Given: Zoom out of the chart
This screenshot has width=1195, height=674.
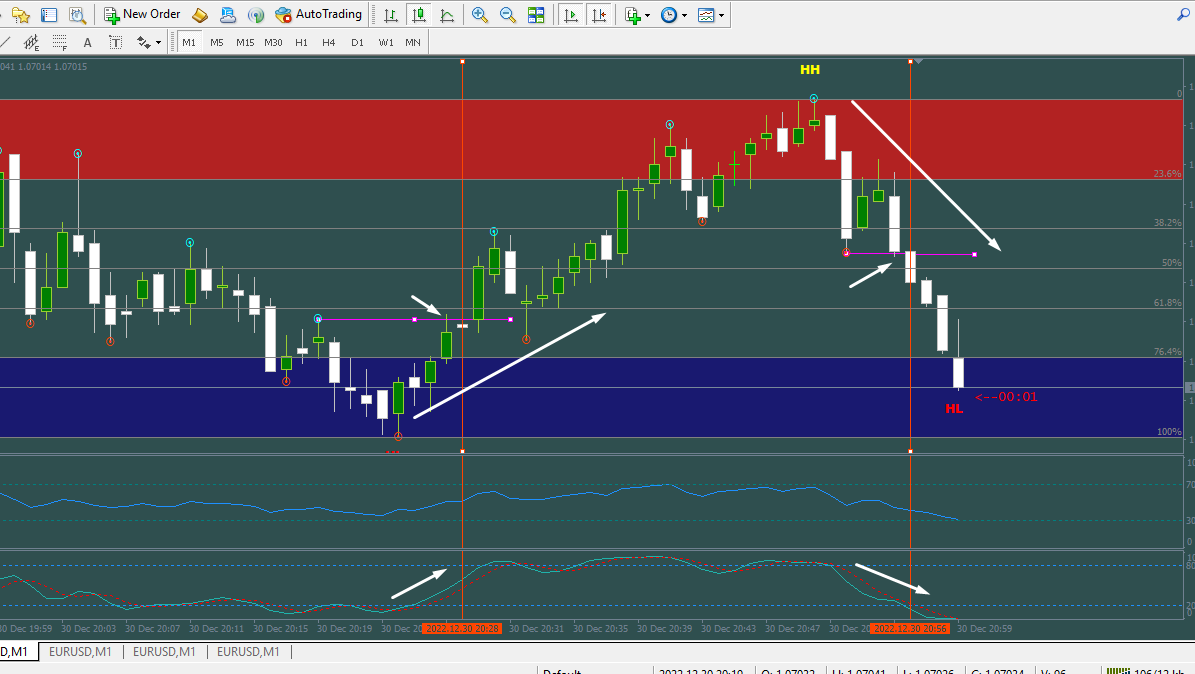Looking at the screenshot, I should point(508,14).
